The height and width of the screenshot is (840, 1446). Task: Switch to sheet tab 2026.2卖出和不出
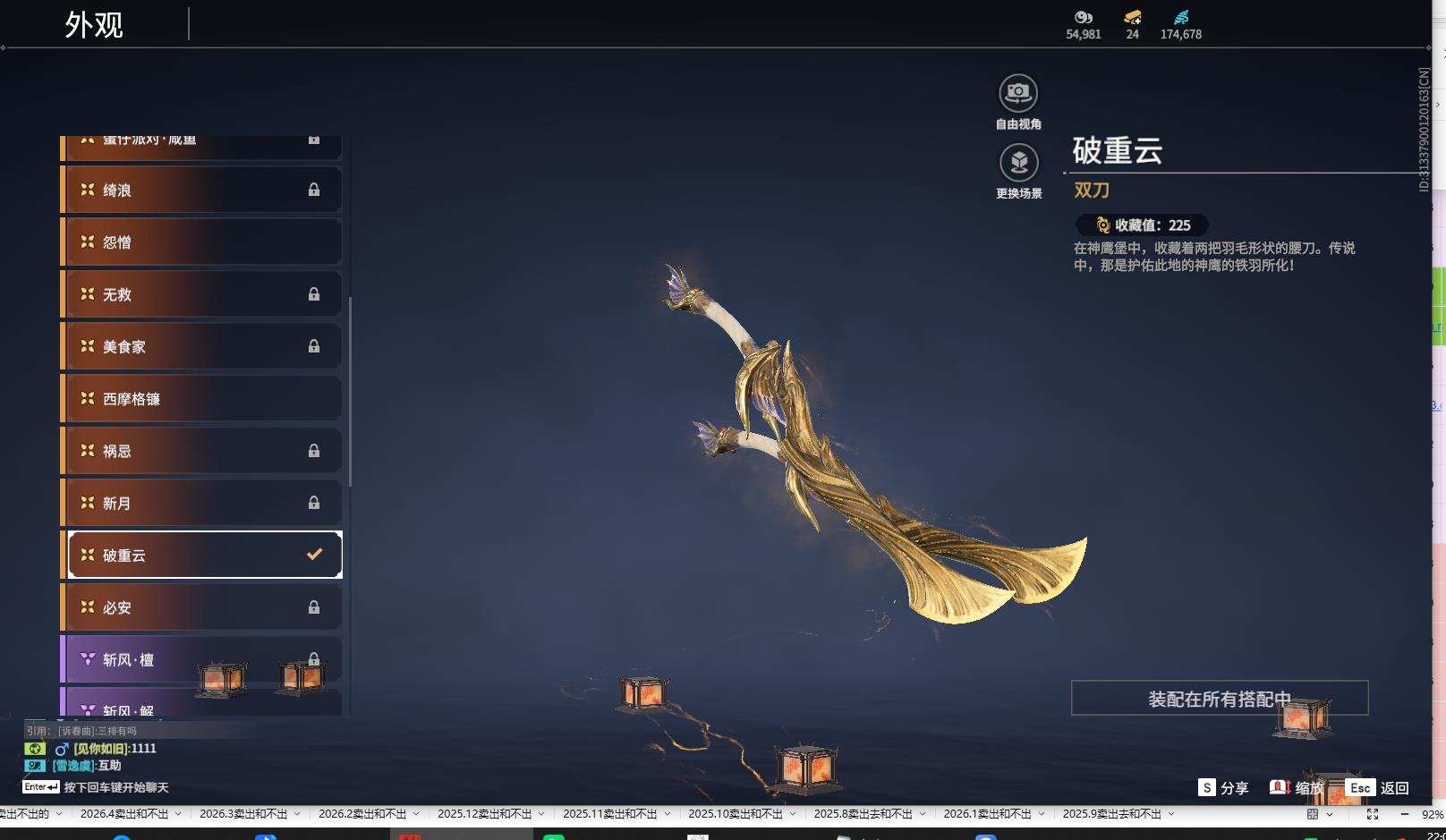(x=362, y=814)
